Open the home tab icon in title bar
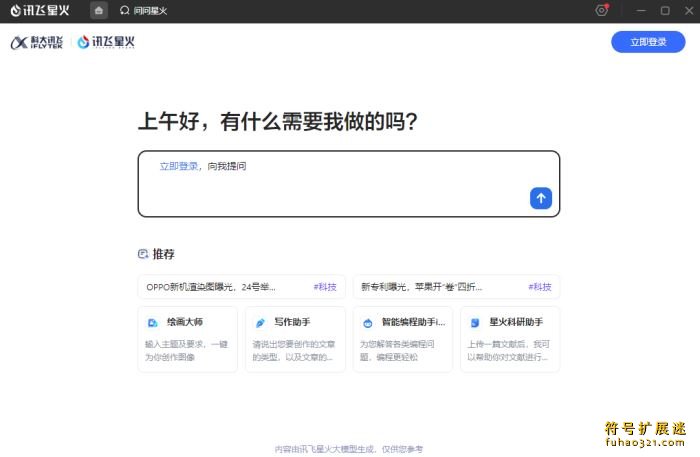Screen dimensions: 700x457 point(99,10)
